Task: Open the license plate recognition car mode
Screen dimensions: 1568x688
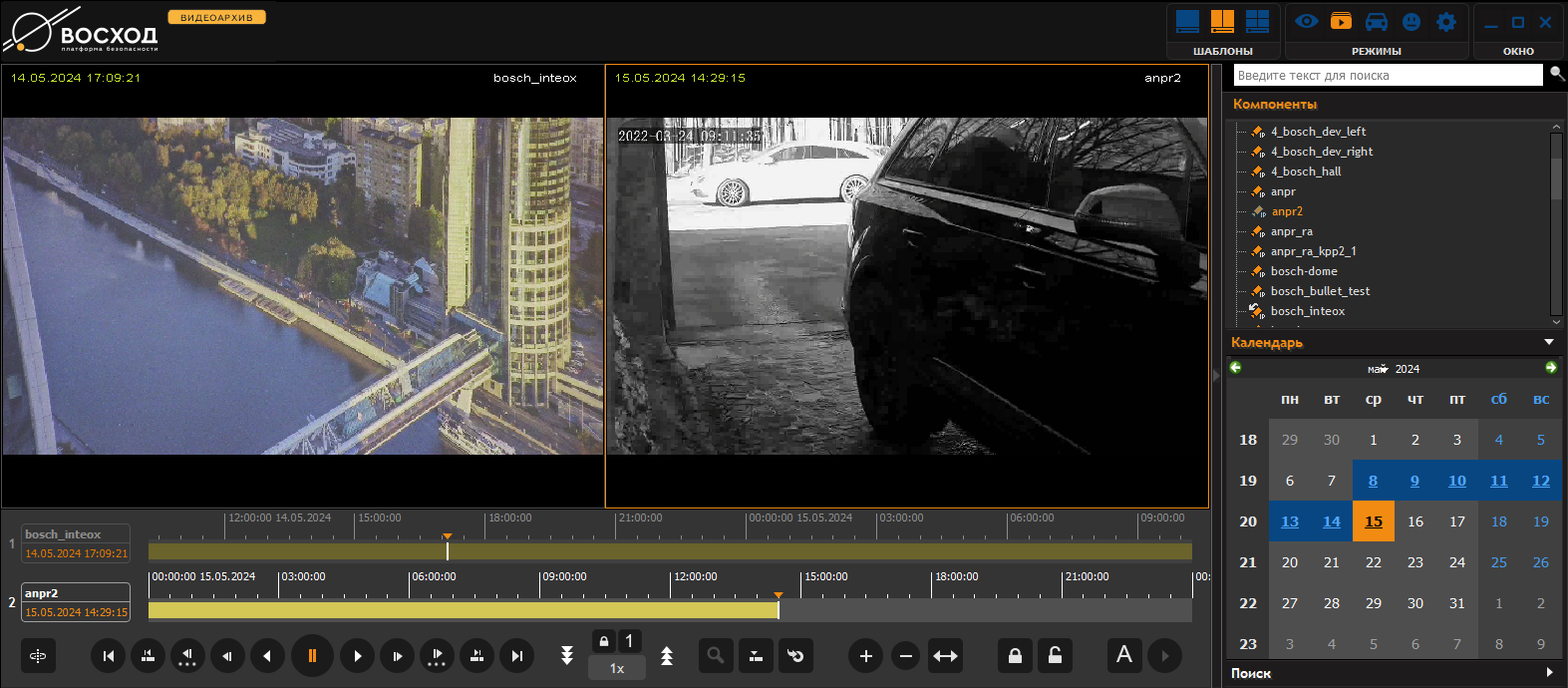Action: 1376,22
